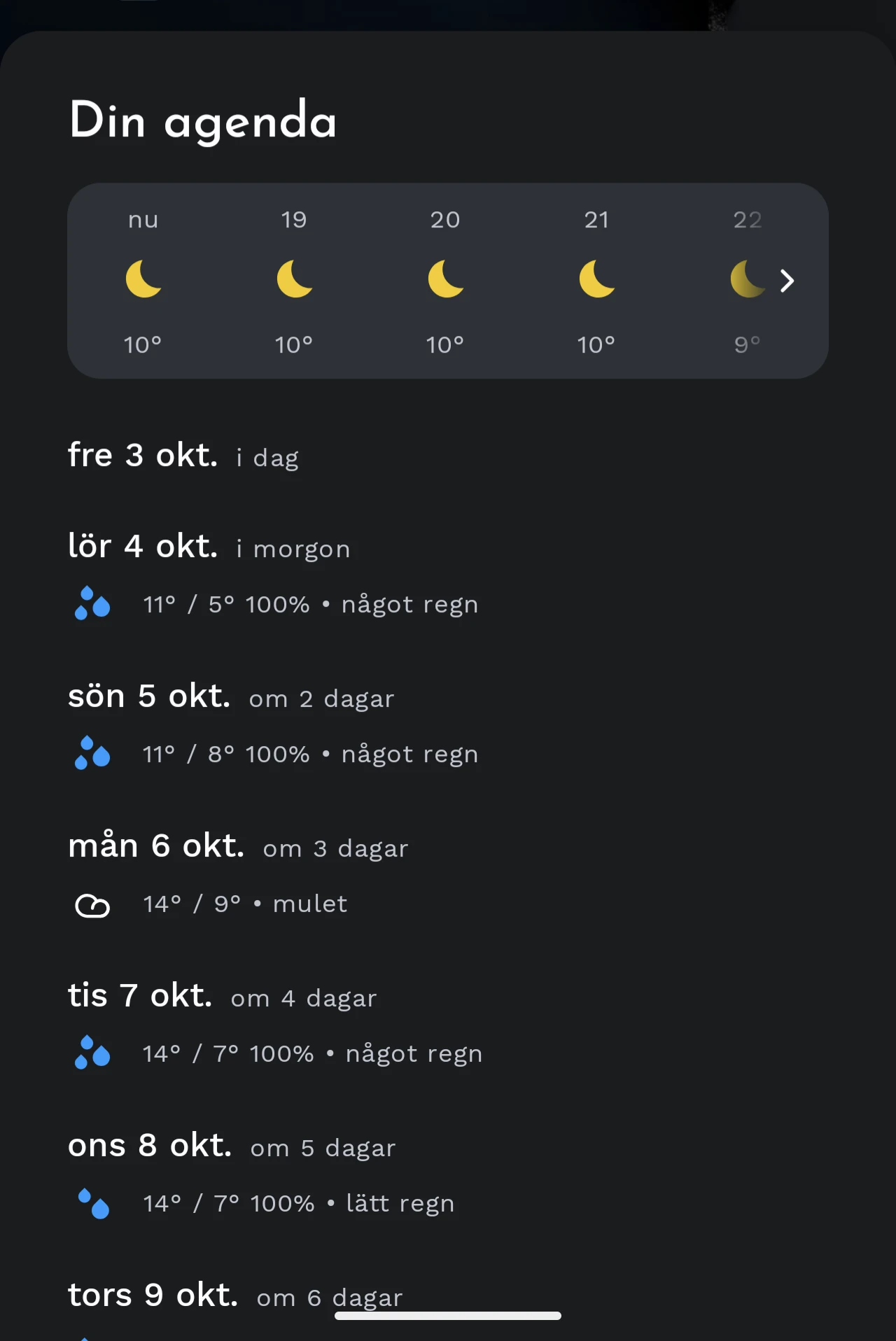Tap the moon icon under hour 19
Image resolution: width=896 pixels, height=1341 pixels.
(295, 279)
